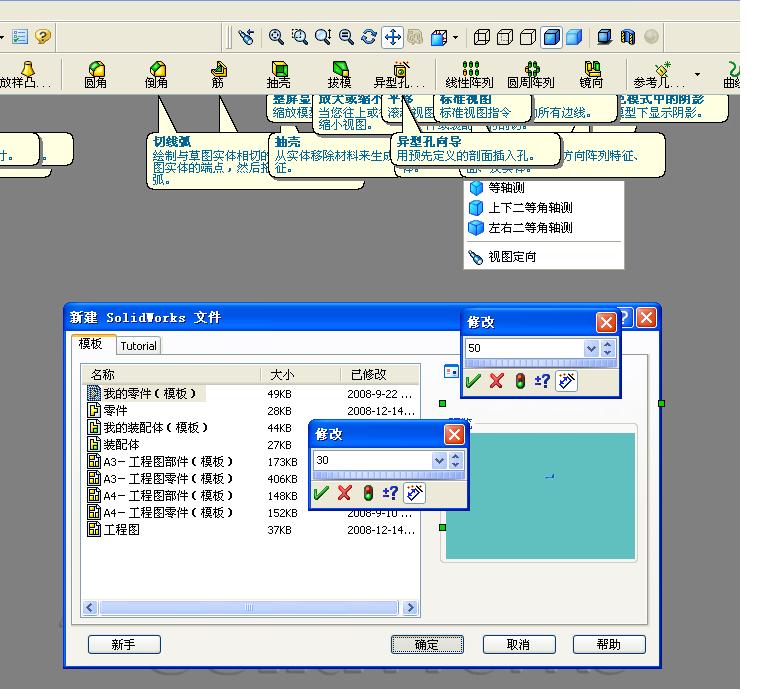Image resolution: width=760 pixels, height=694 pixels.
Task: Select the Draft (拔模) feature tool
Action: [339, 75]
